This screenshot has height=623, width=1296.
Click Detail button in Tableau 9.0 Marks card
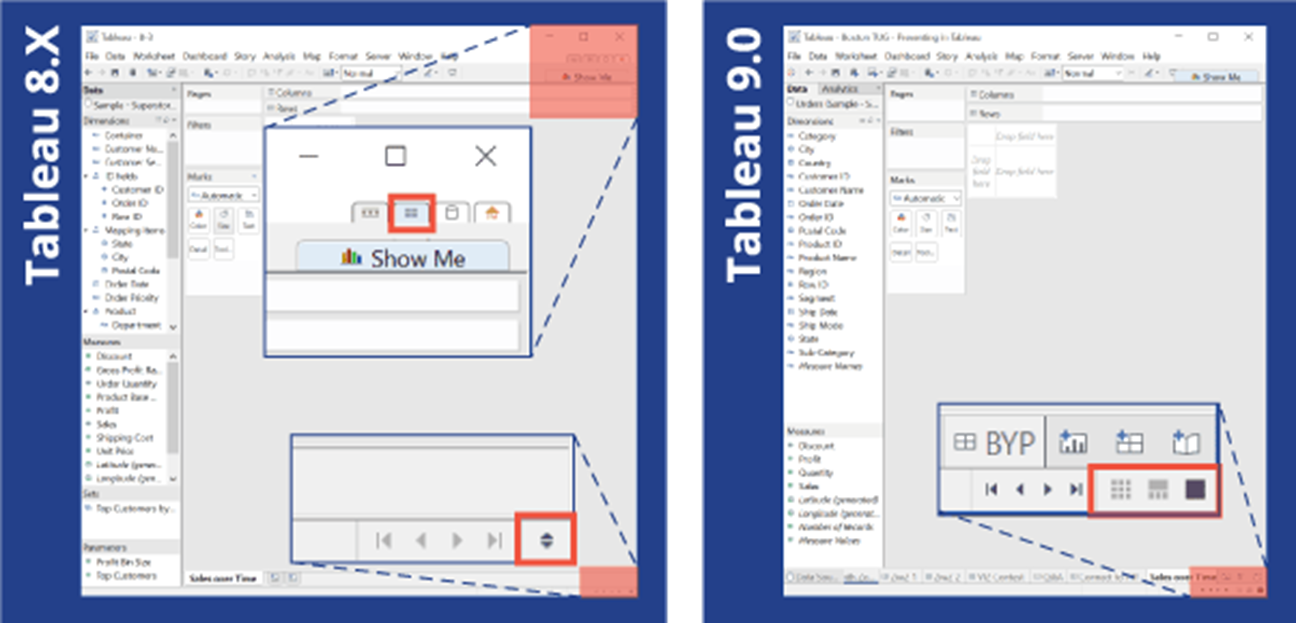pos(900,253)
